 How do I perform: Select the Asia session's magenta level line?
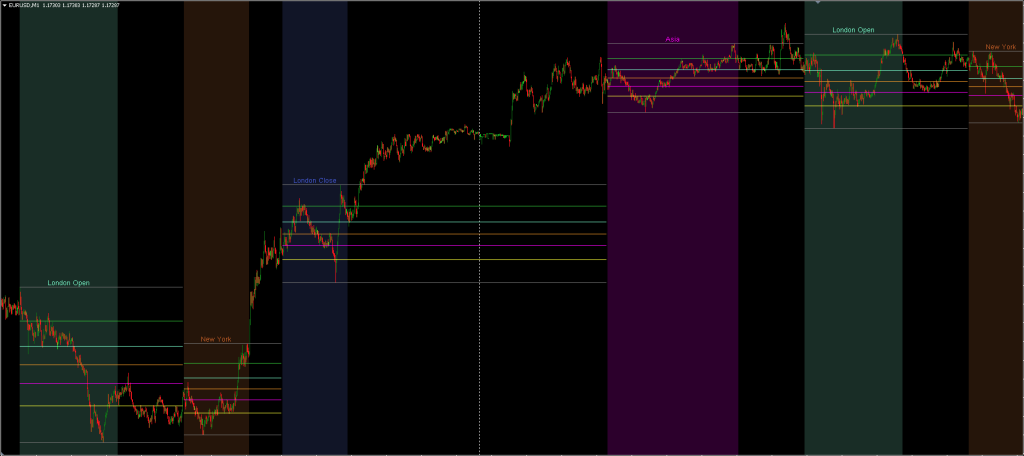(x=705, y=86)
